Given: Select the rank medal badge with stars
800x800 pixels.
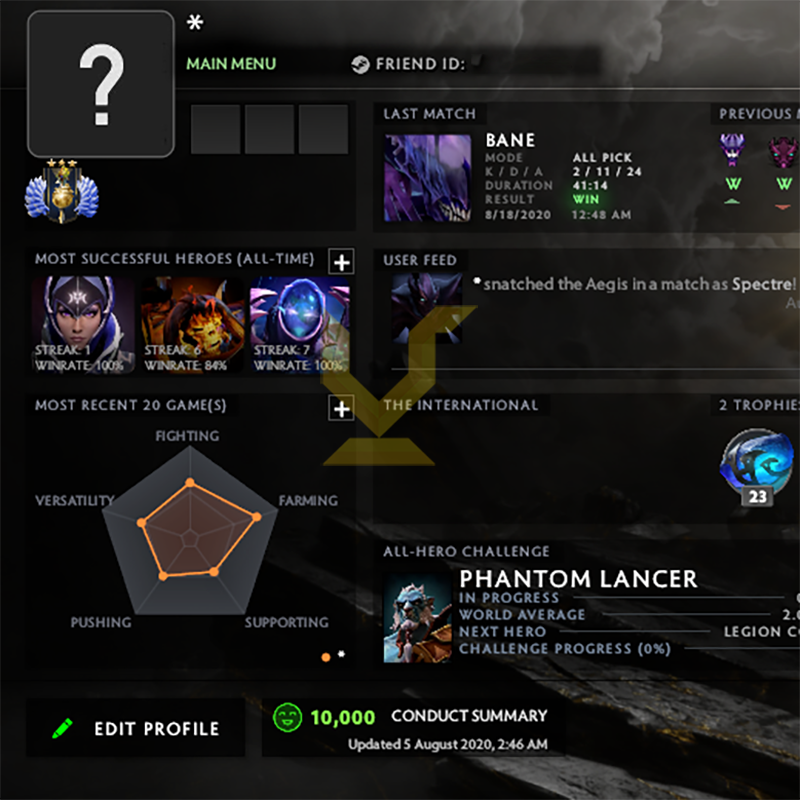Looking at the screenshot, I should pos(62,191).
